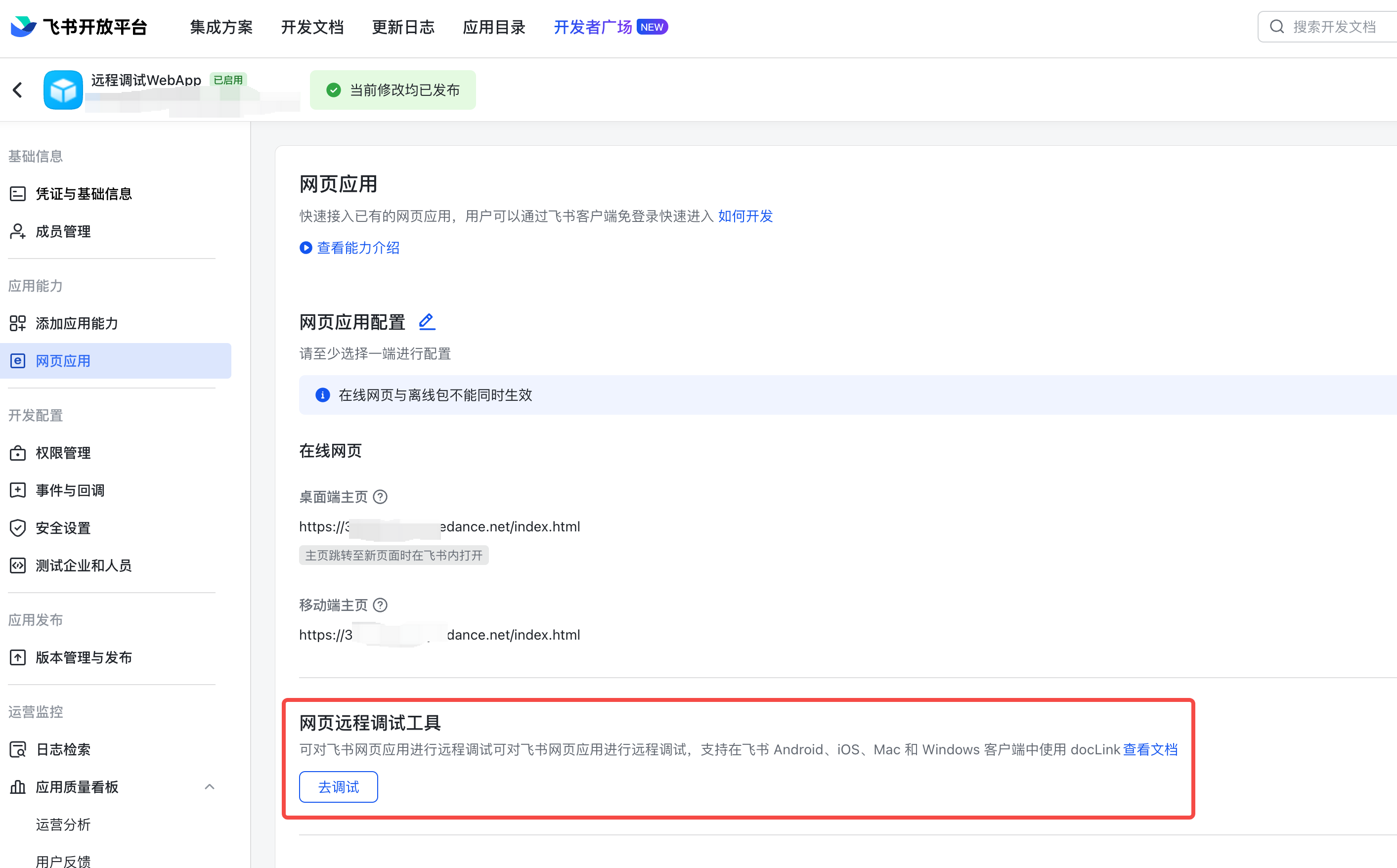Click the 版本管理与发布 upload icon
The image size is (1397, 868).
(x=18, y=657)
